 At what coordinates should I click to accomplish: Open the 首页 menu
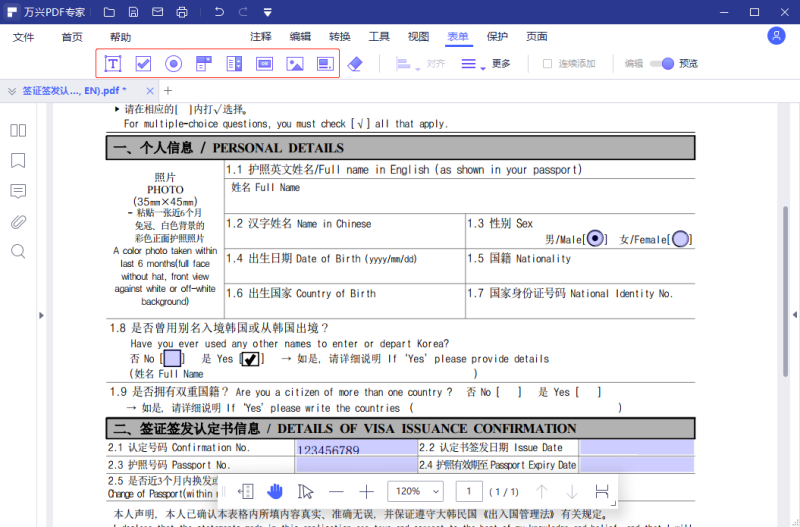click(x=72, y=37)
